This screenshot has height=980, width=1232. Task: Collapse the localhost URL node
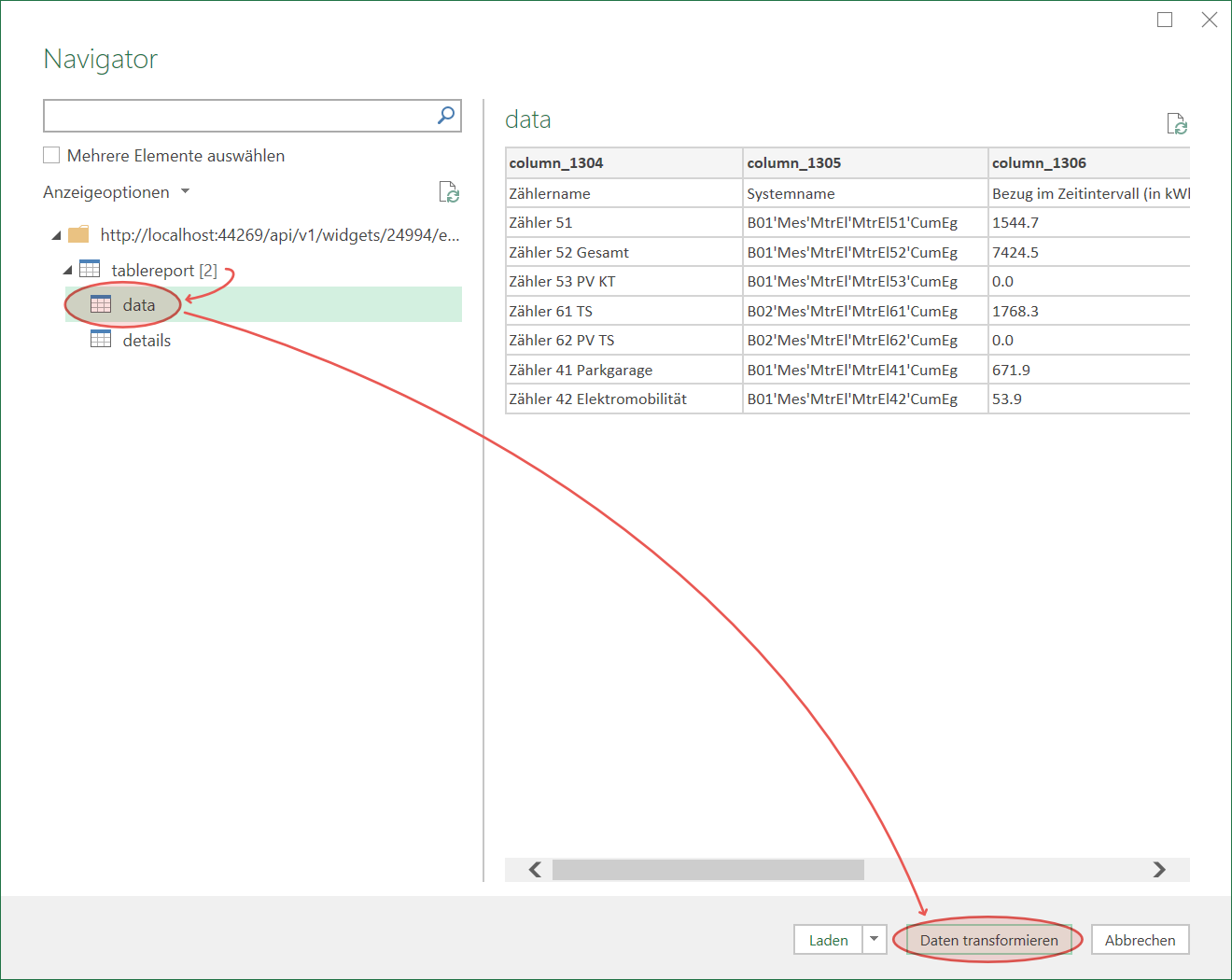[x=56, y=235]
